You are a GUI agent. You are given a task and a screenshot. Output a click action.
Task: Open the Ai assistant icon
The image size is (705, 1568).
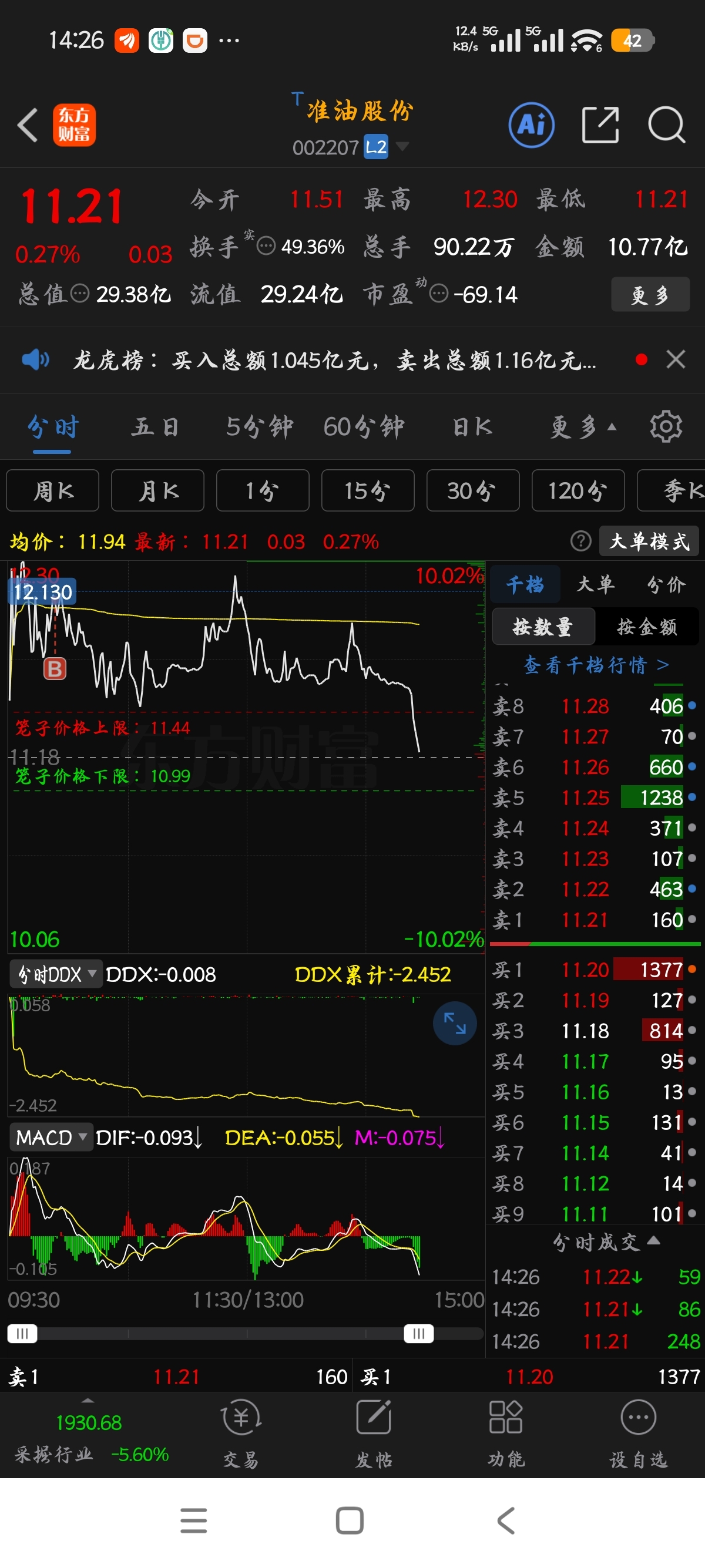click(x=532, y=125)
